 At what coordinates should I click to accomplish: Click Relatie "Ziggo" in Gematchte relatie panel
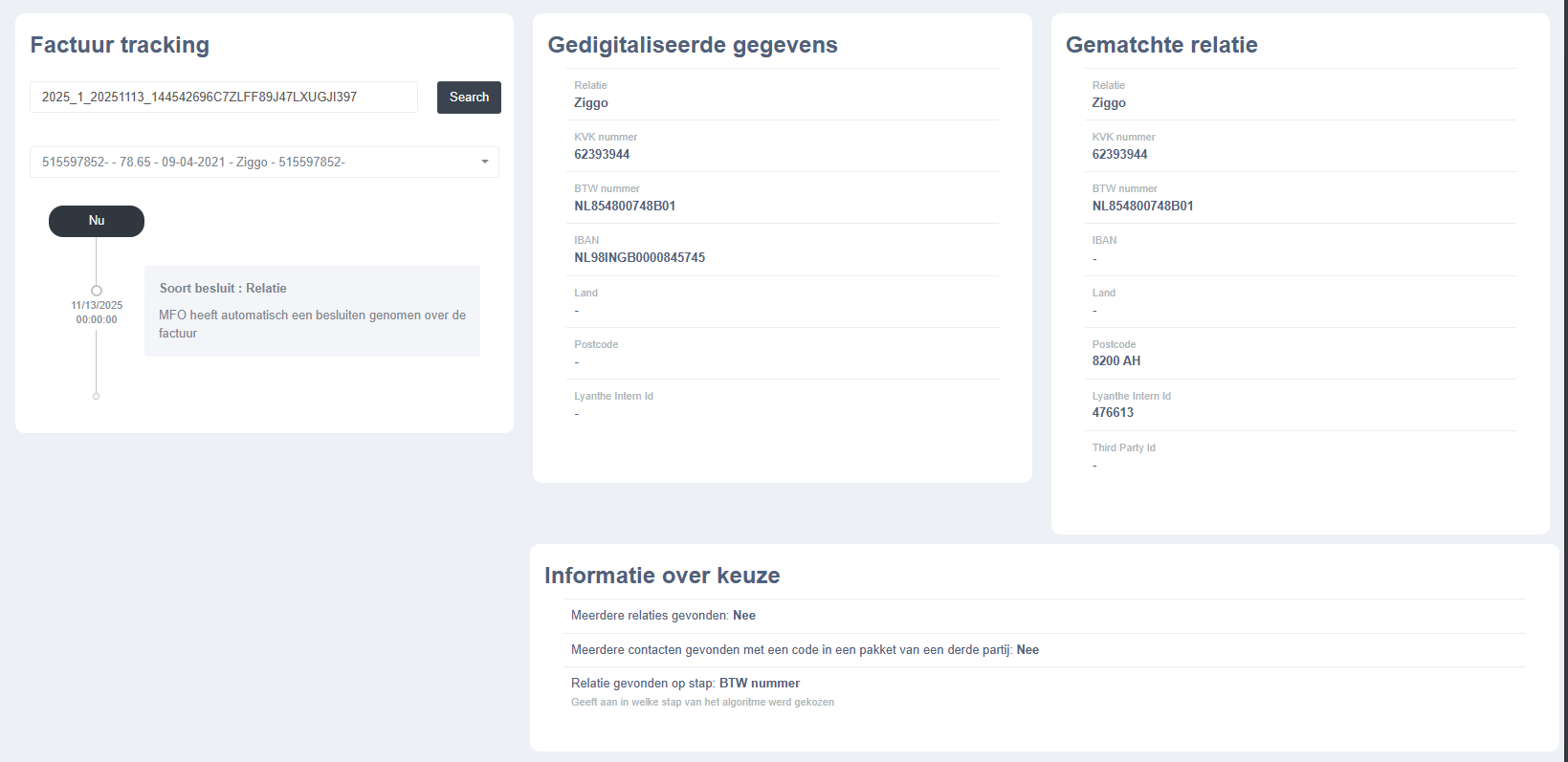[x=1109, y=102]
